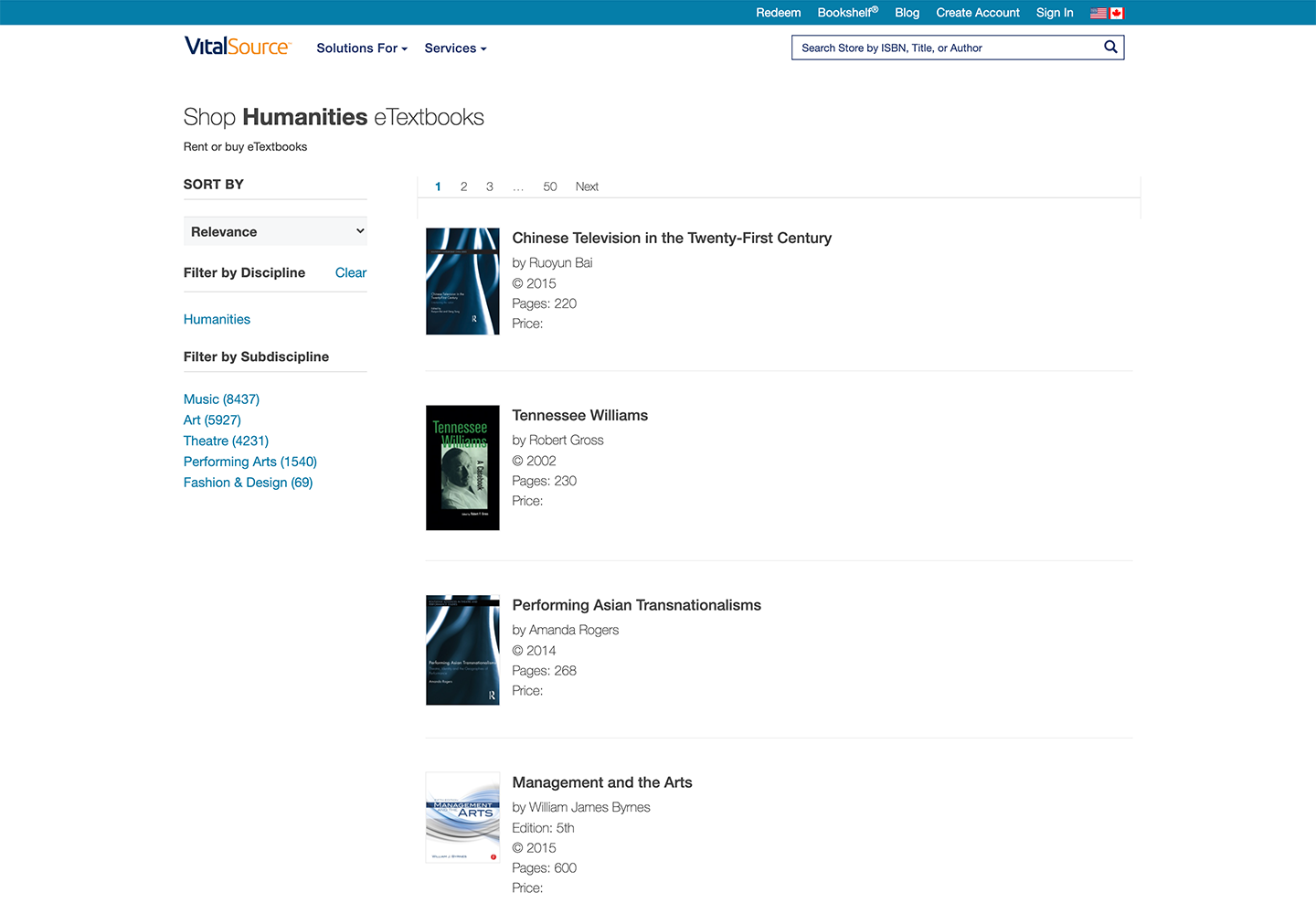Image resolution: width=1316 pixels, height=914 pixels.
Task: Select the United States flag icon
Action: (x=1098, y=13)
